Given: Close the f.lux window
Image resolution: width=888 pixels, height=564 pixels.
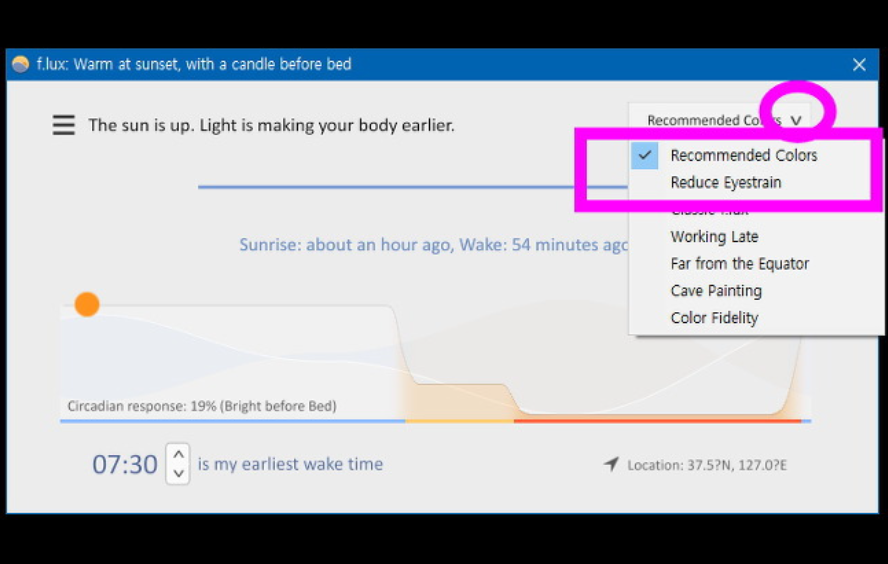Looking at the screenshot, I should 859,65.
